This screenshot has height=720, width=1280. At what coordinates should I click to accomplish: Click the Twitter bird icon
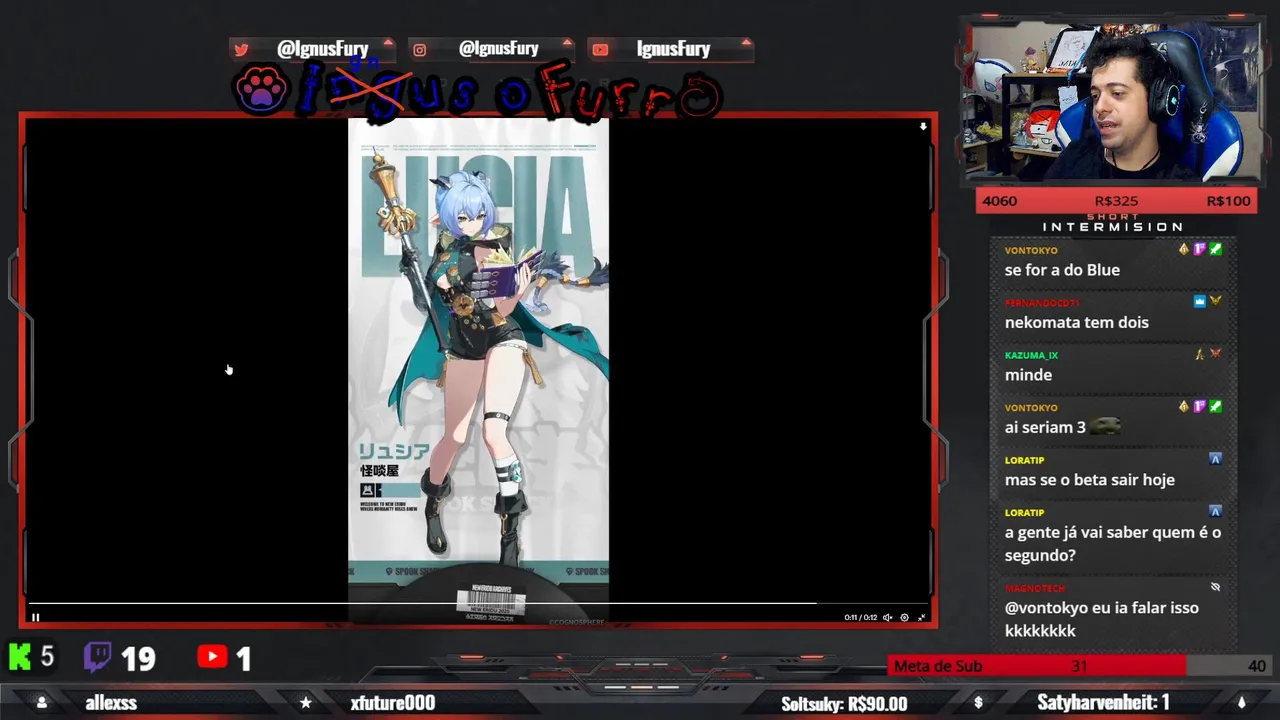(241, 49)
